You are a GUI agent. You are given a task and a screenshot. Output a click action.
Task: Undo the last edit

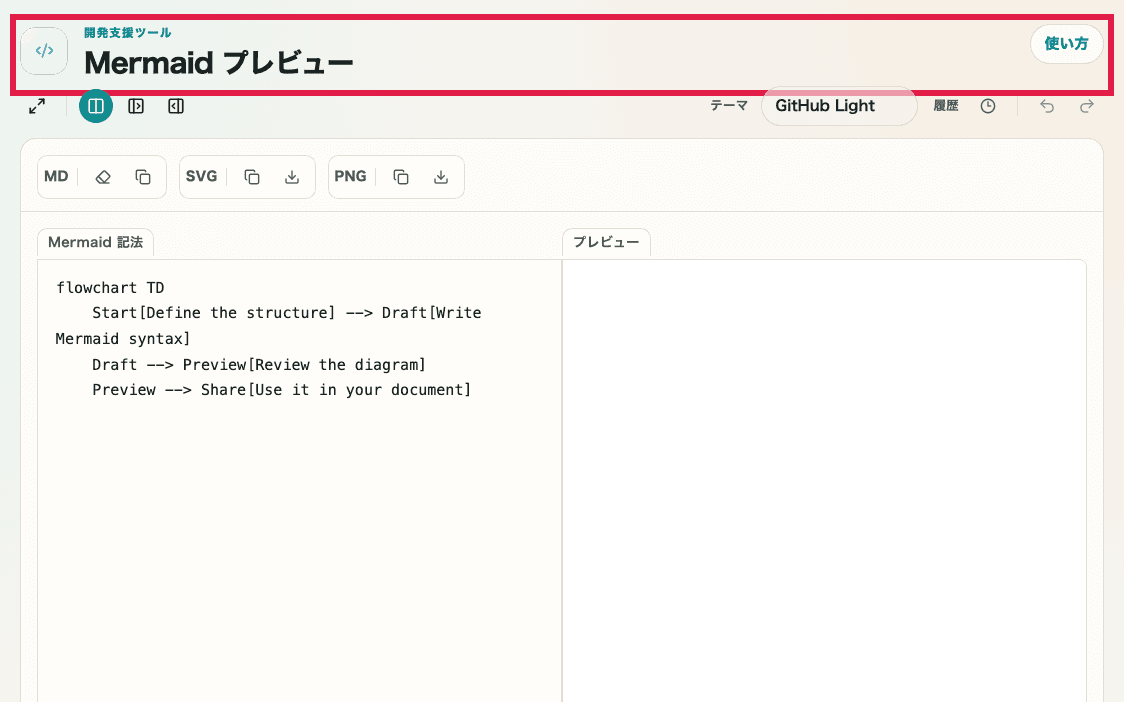tap(1046, 106)
